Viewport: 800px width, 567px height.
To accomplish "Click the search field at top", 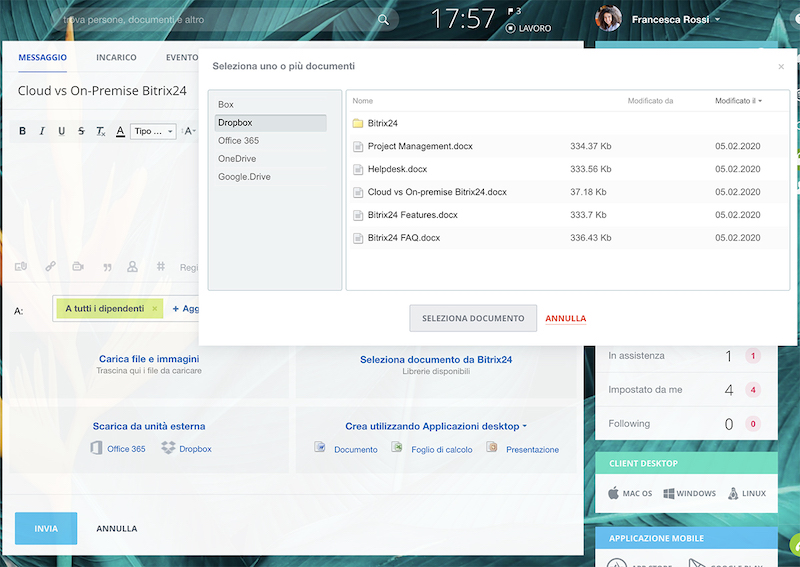I will click(x=224, y=20).
